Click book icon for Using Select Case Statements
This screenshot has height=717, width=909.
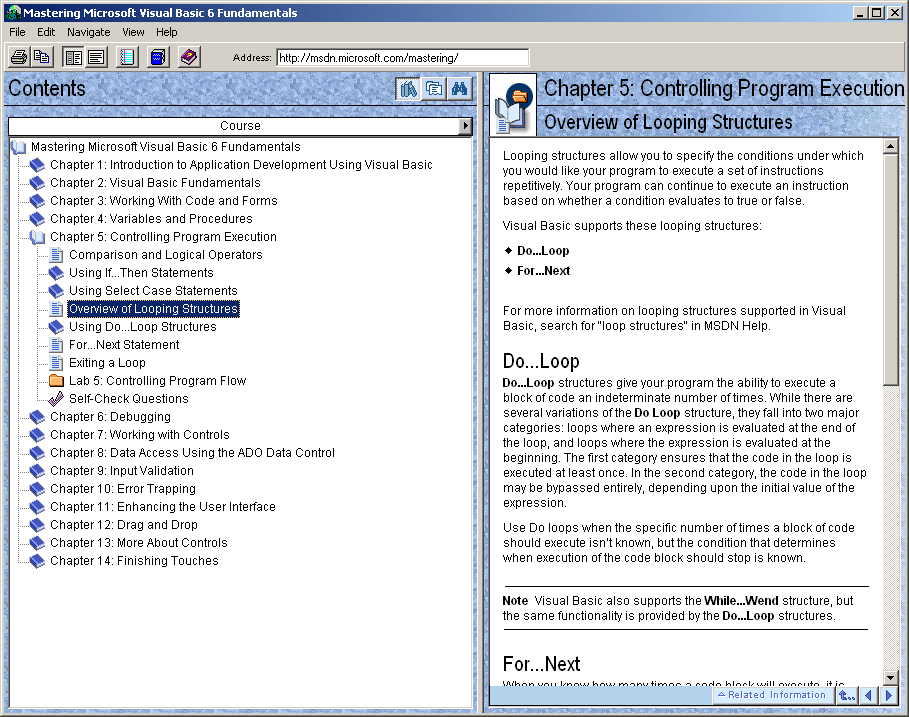tap(56, 290)
